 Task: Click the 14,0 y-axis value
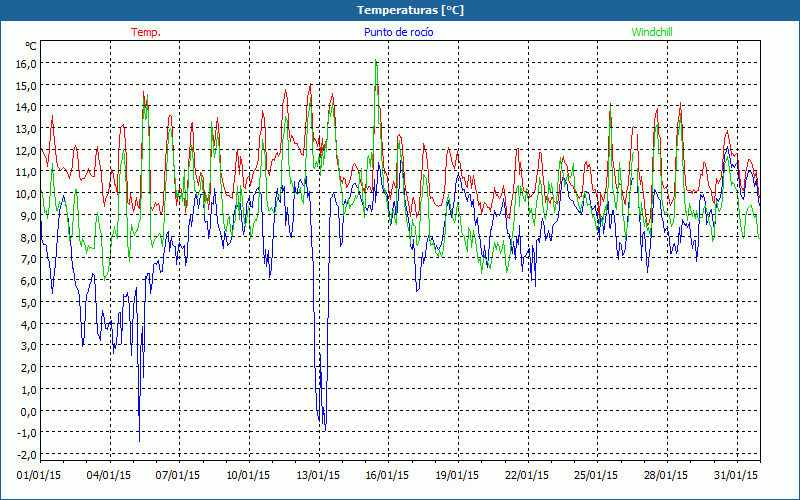click(x=27, y=107)
